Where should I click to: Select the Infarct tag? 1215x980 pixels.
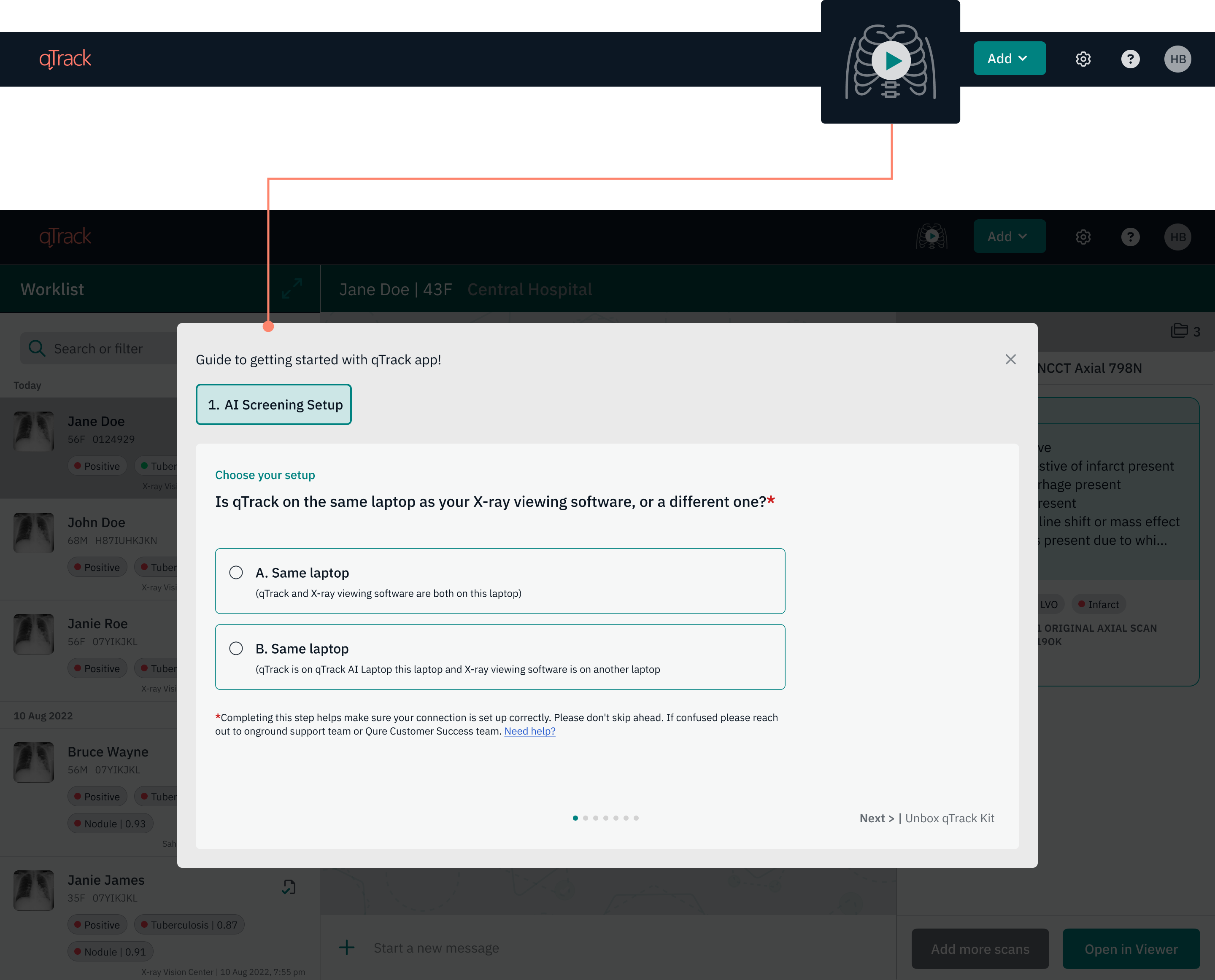pyautogui.click(x=1098, y=604)
